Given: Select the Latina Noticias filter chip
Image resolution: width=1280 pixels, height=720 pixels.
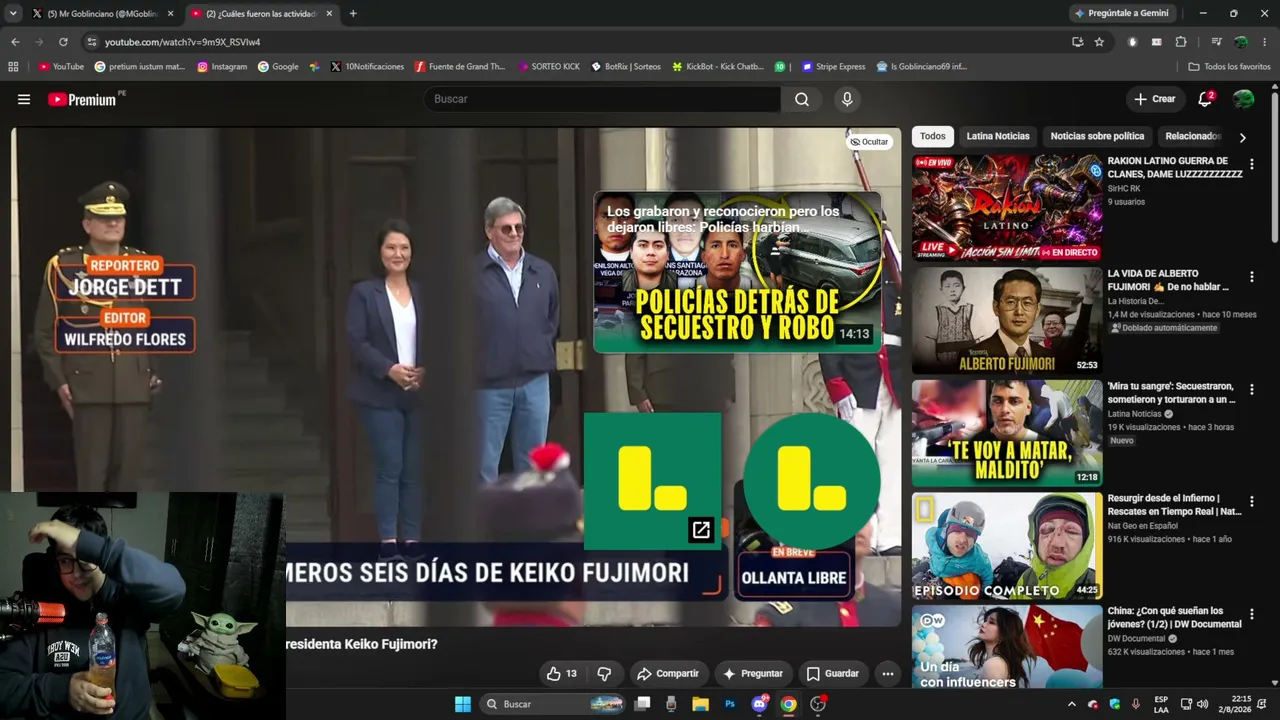Looking at the screenshot, I should coord(998,136).
